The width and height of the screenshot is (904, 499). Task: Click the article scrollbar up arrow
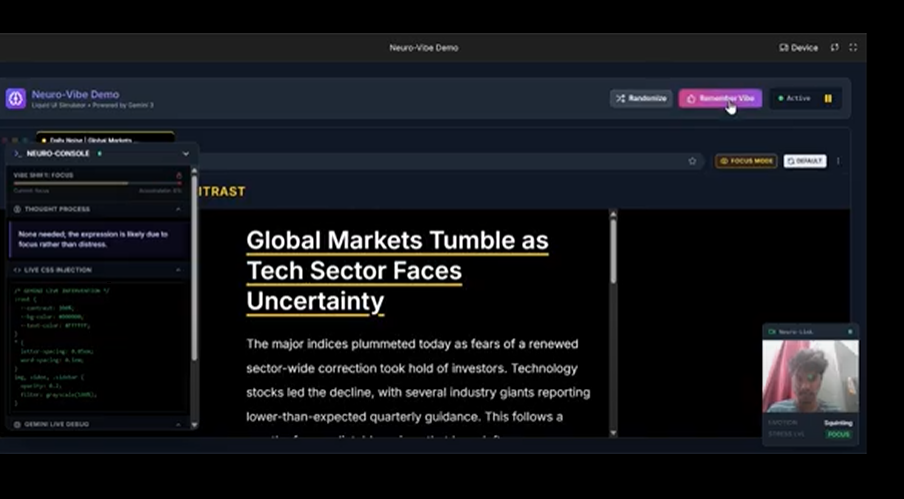pos(613,214)
